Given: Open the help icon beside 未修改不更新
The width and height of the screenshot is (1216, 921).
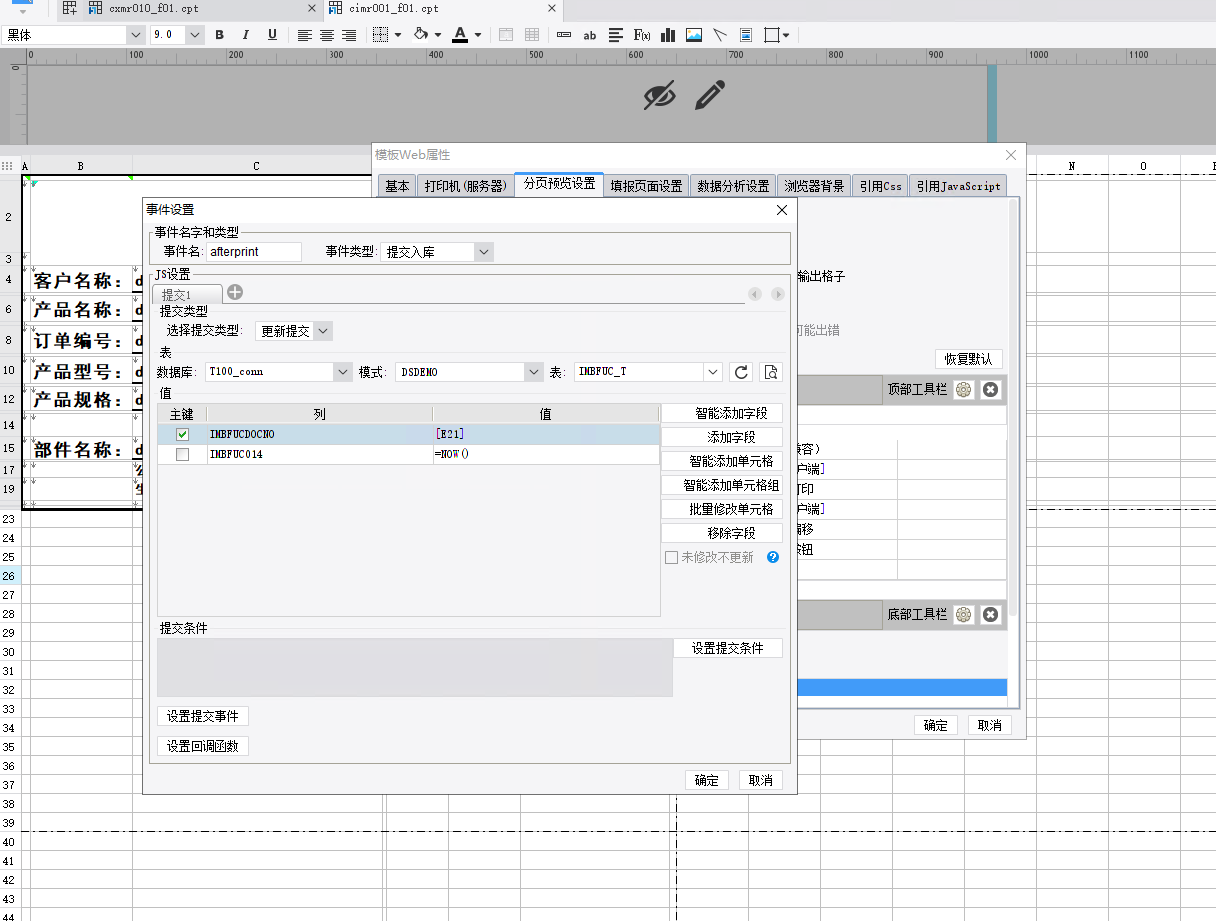Looking at the screenshot, I should pyautogui.click(x=773, y=557).
